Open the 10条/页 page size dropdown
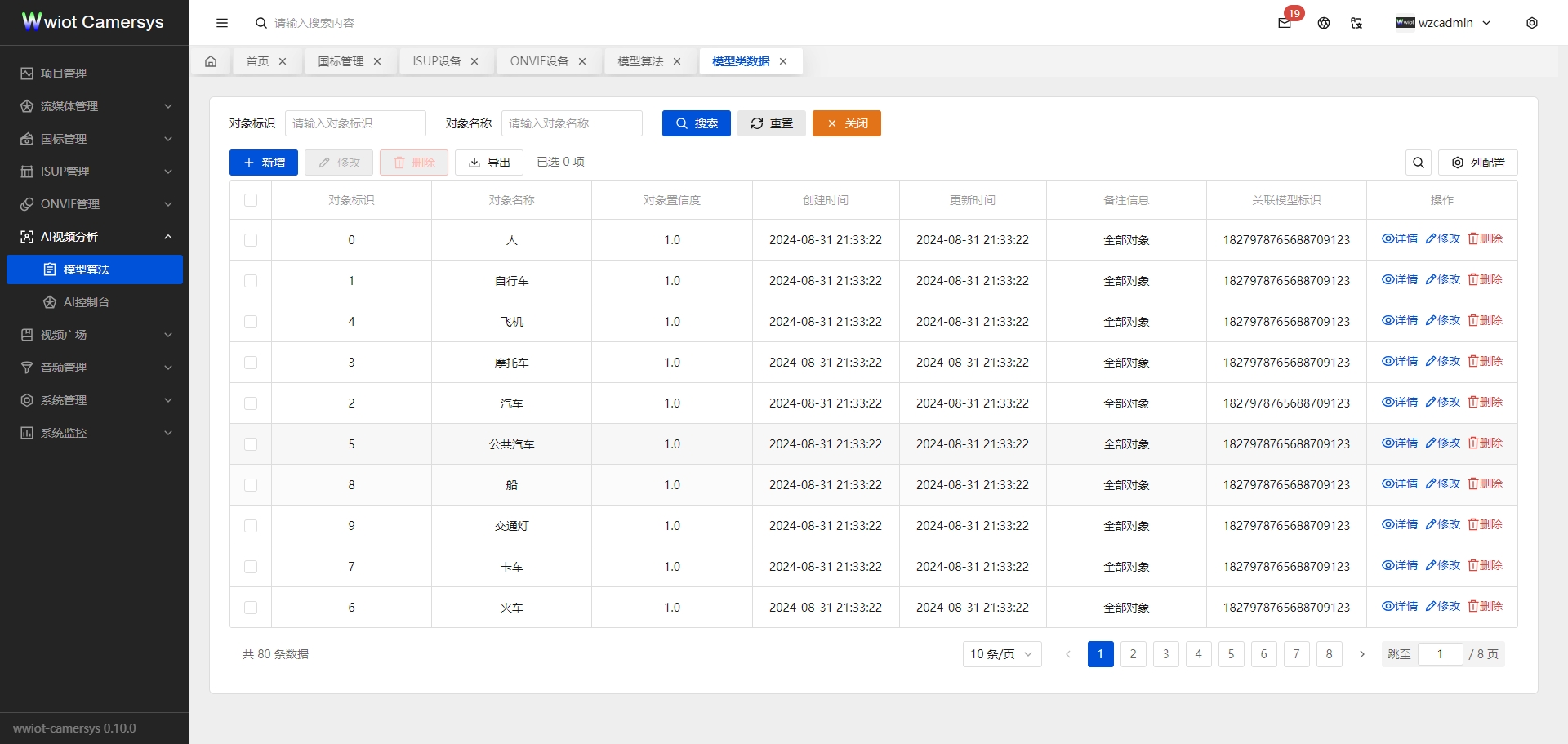This screenshot has height=744, width=1568. pos(1001,653)
